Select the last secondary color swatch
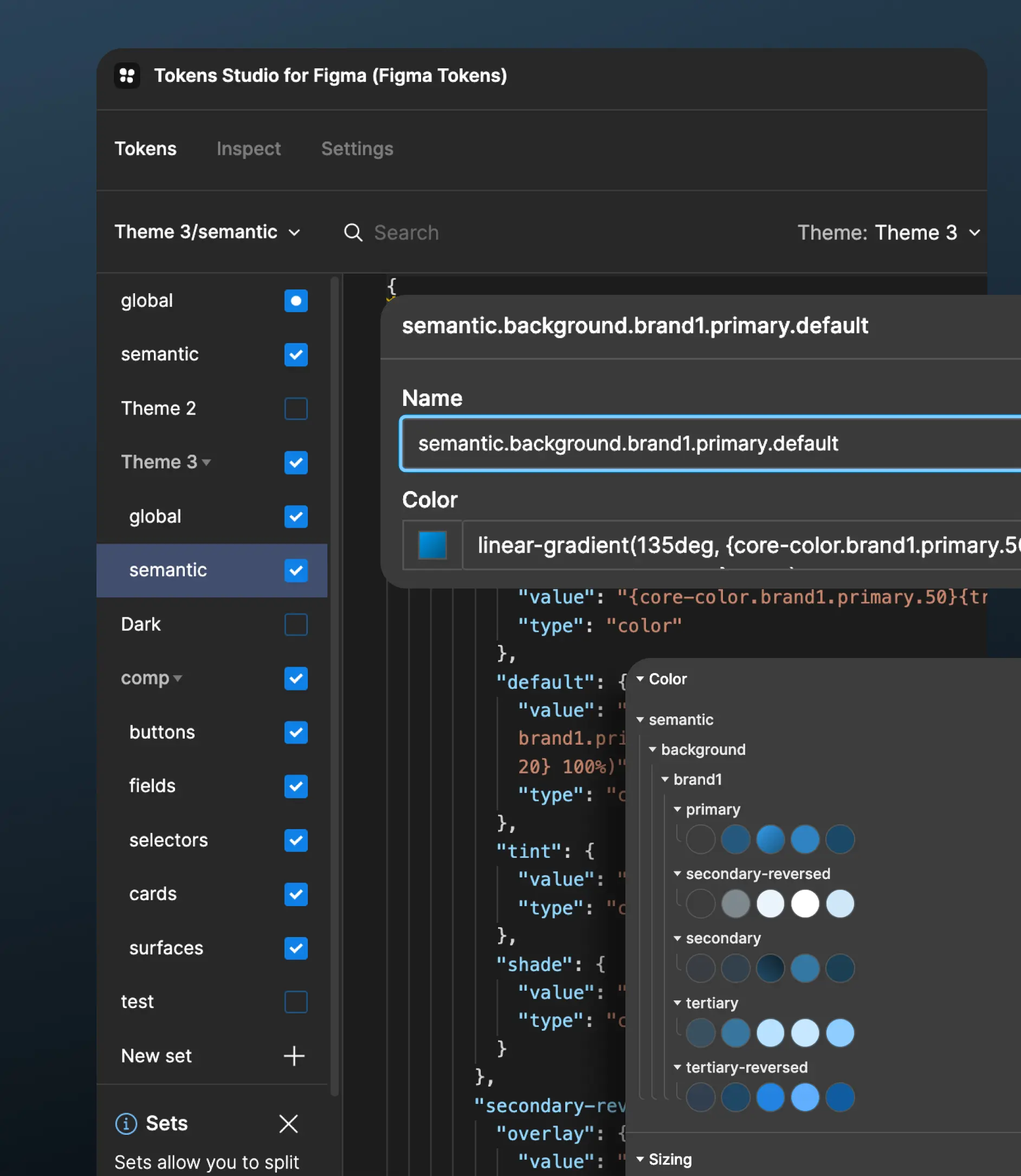This screenshot has width=1021, height=1176. tap(840, 968)
